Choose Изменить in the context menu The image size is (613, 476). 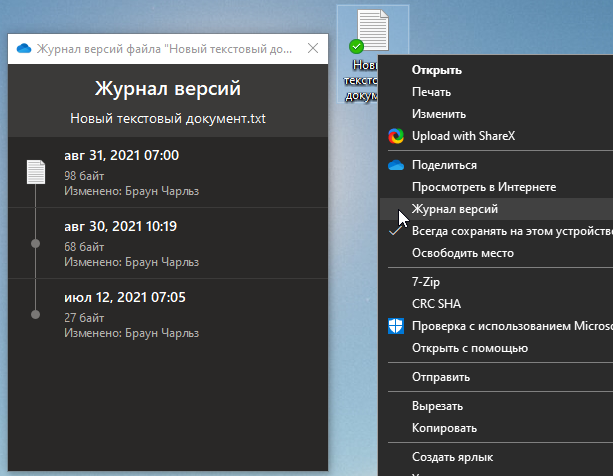click(496, 114)
